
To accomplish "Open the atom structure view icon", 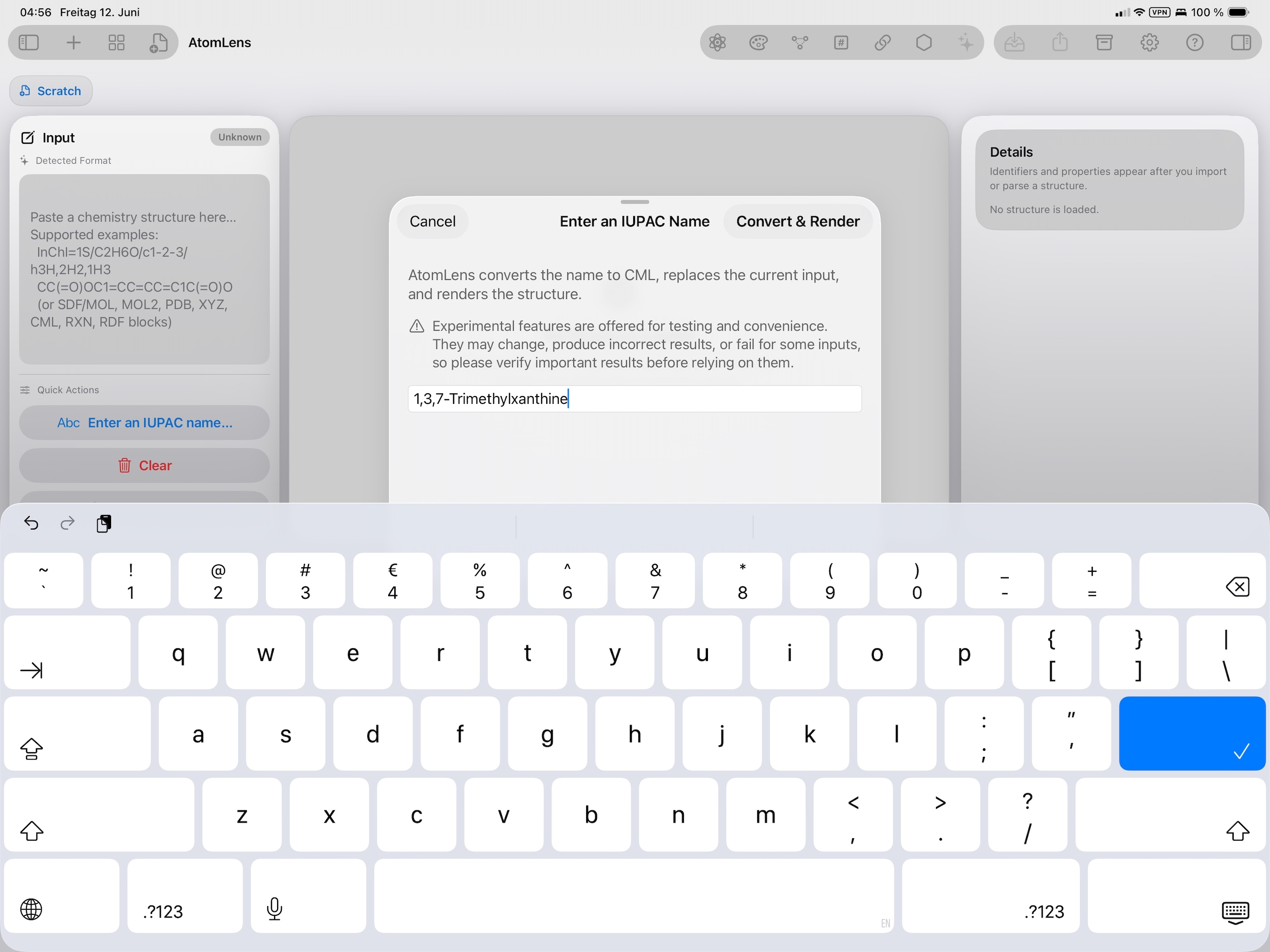I will click(x=717, y=42).
